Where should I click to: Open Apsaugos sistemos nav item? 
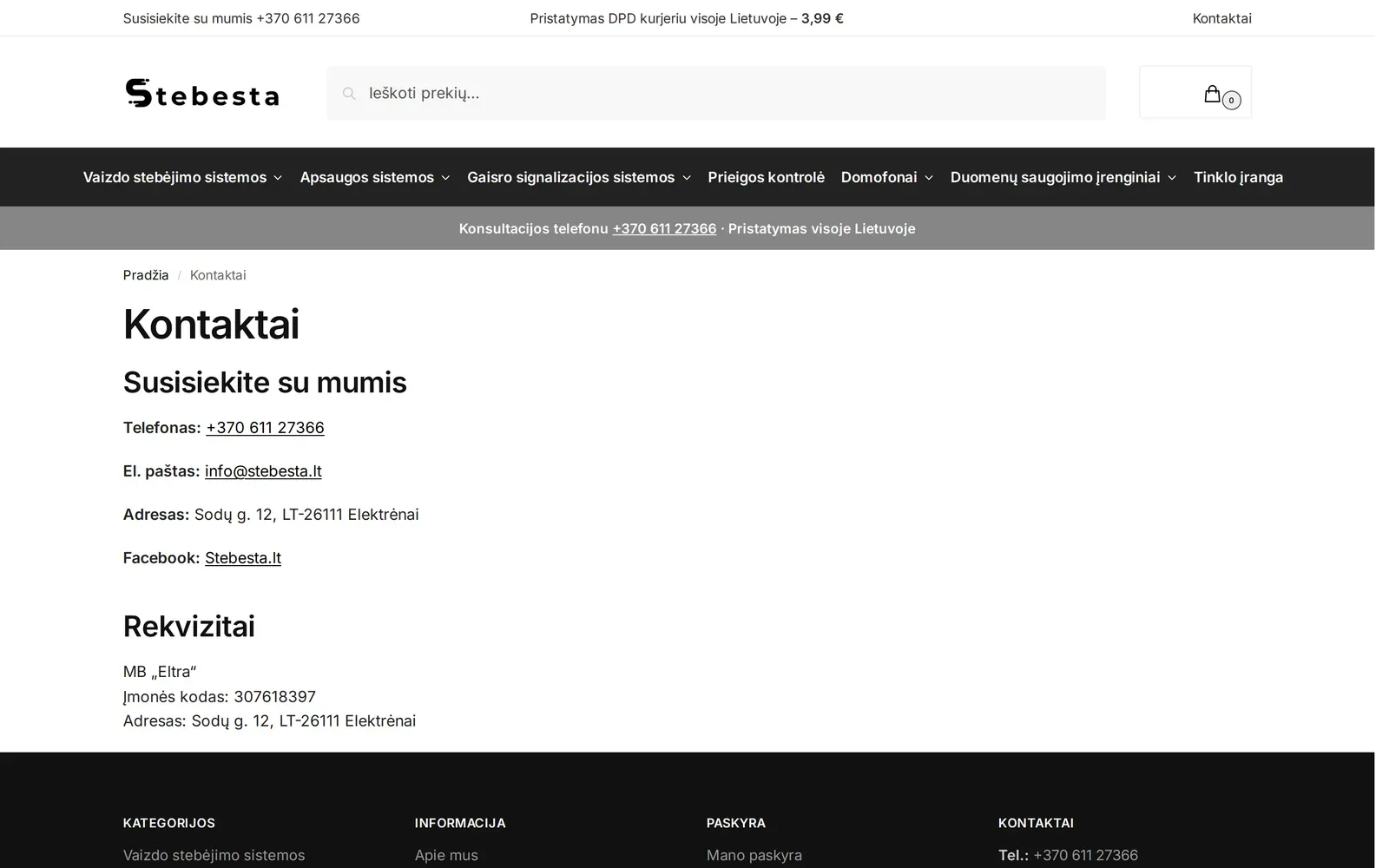tap(366, 177)
